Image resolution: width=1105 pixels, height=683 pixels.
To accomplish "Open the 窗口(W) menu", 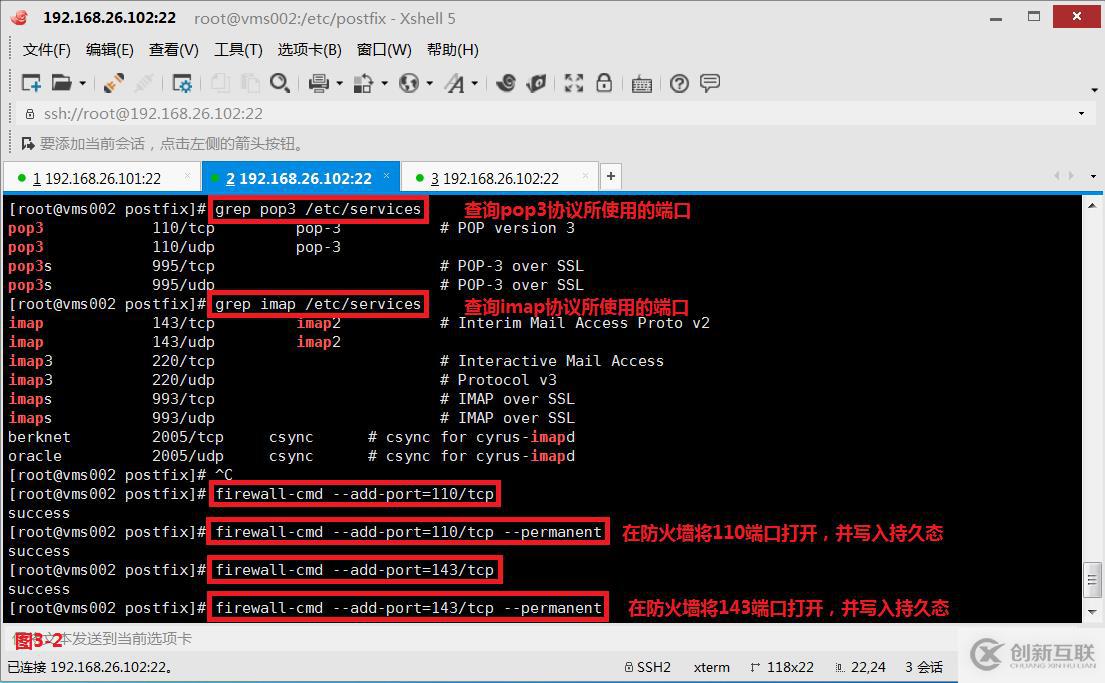I will 384,49.
